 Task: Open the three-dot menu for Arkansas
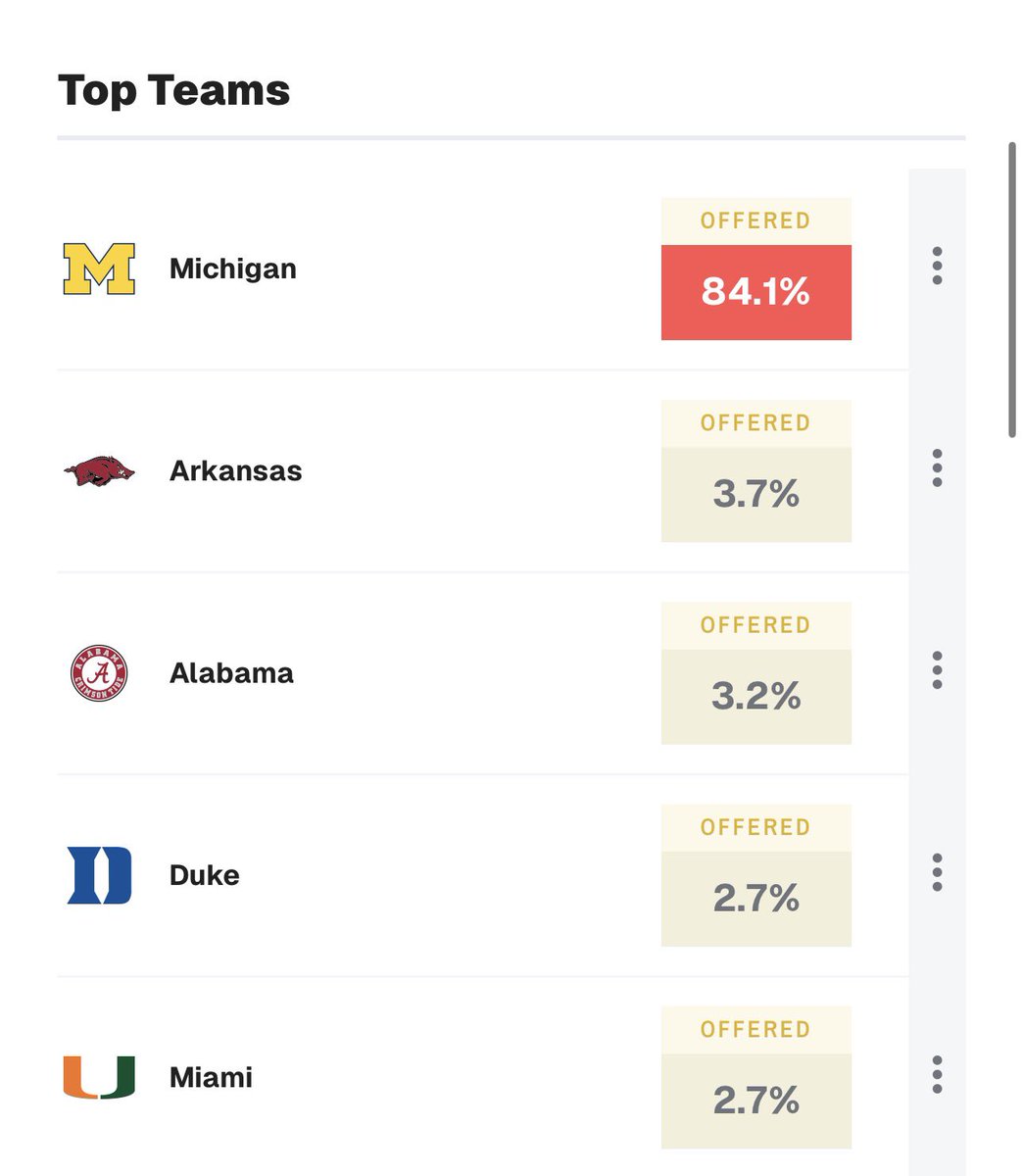[938, 468]
